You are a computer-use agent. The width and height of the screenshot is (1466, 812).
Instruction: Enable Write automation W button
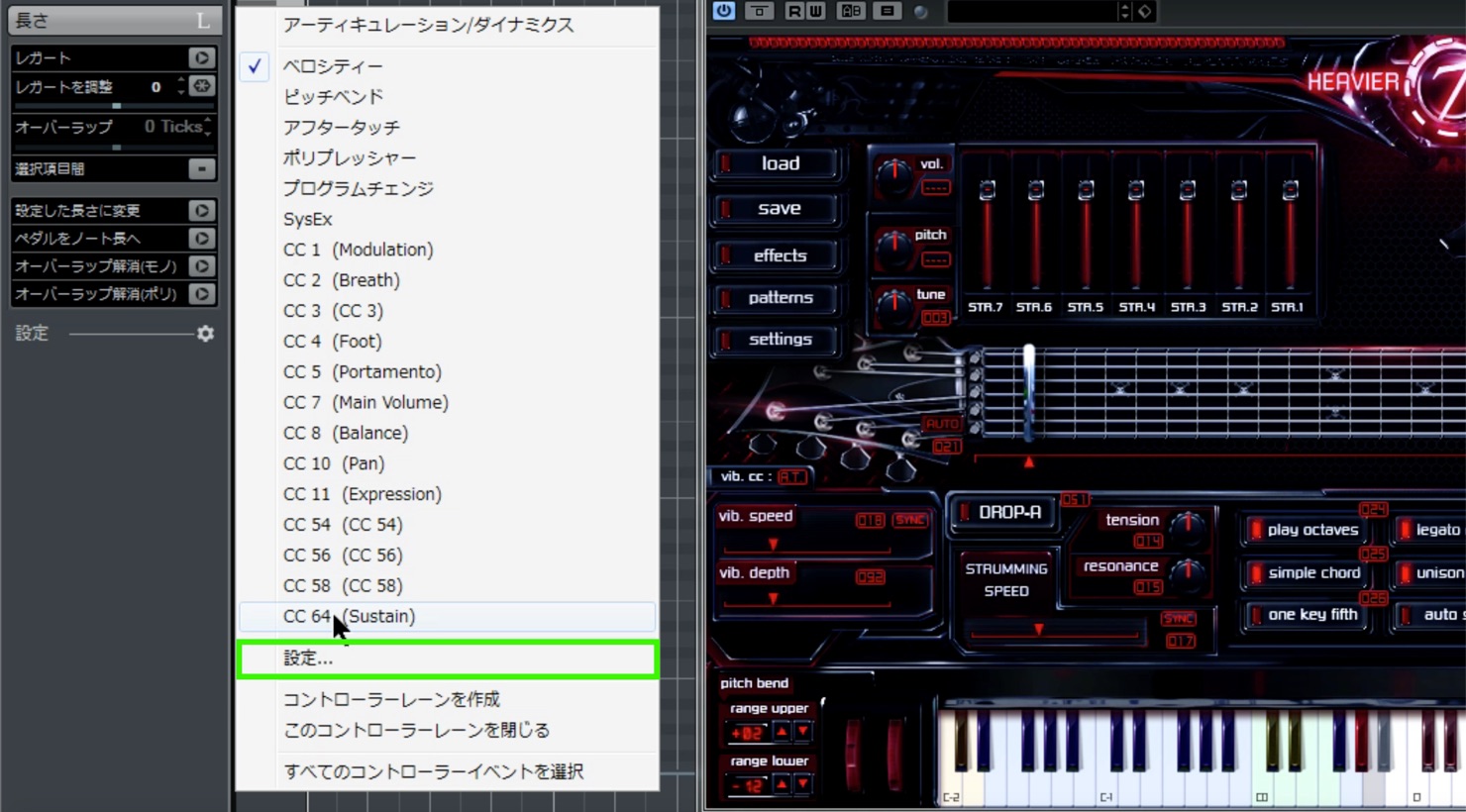pyautogui.click(x=816, y=11)
